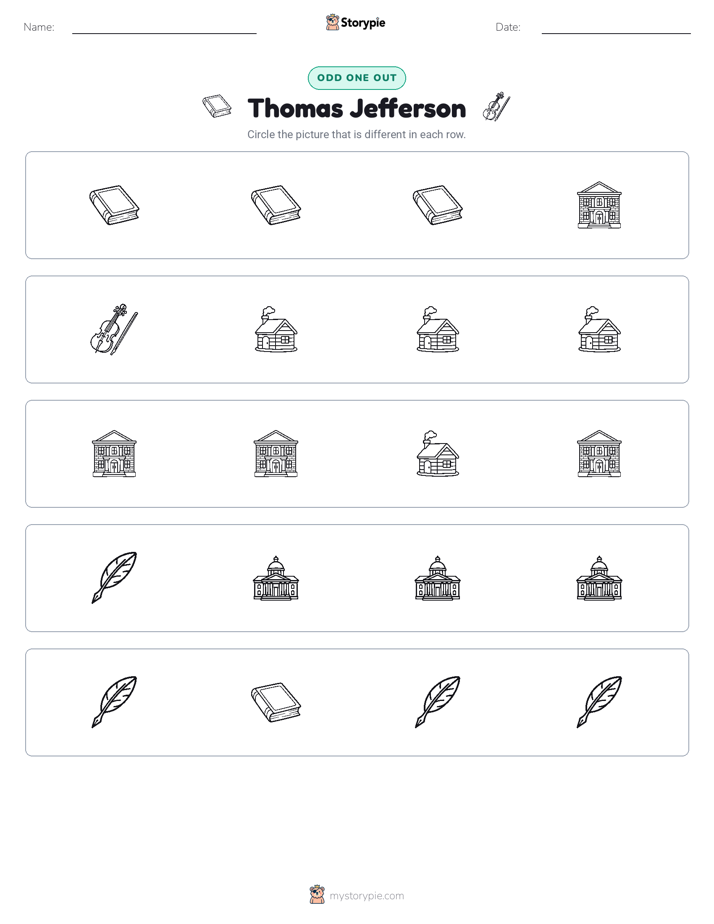Circle the brick mansion in the first row

pos(599,205)
